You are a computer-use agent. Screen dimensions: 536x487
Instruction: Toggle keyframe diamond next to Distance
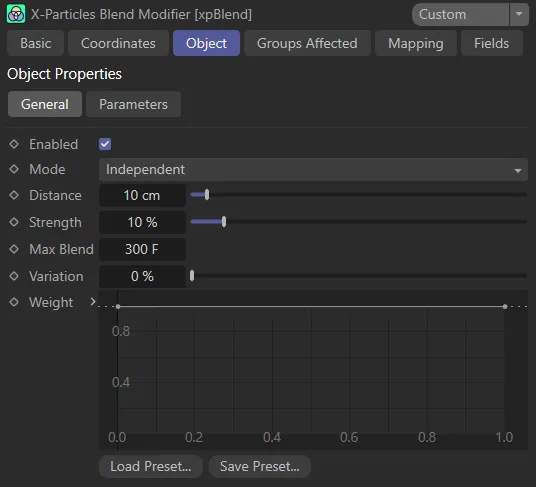(14, 195)
